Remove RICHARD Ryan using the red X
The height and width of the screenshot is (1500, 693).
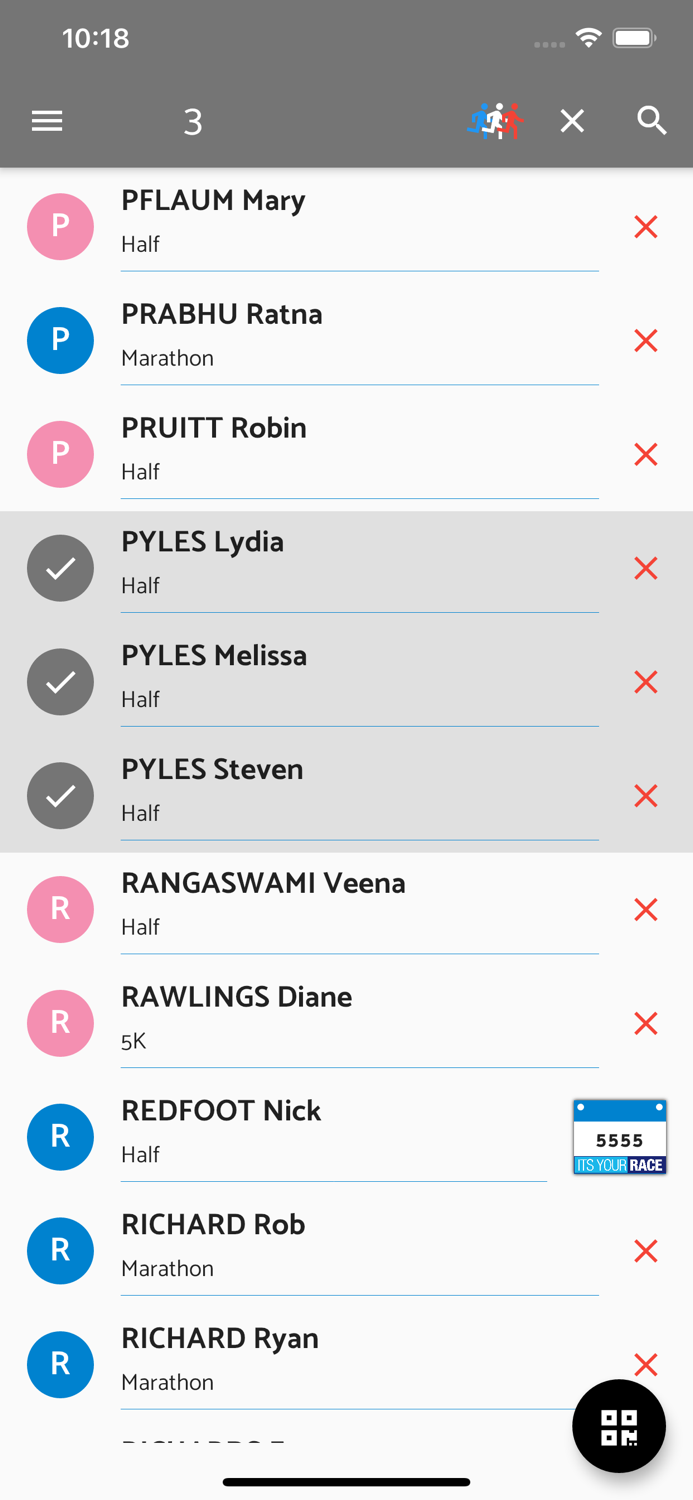[645, 1364]
